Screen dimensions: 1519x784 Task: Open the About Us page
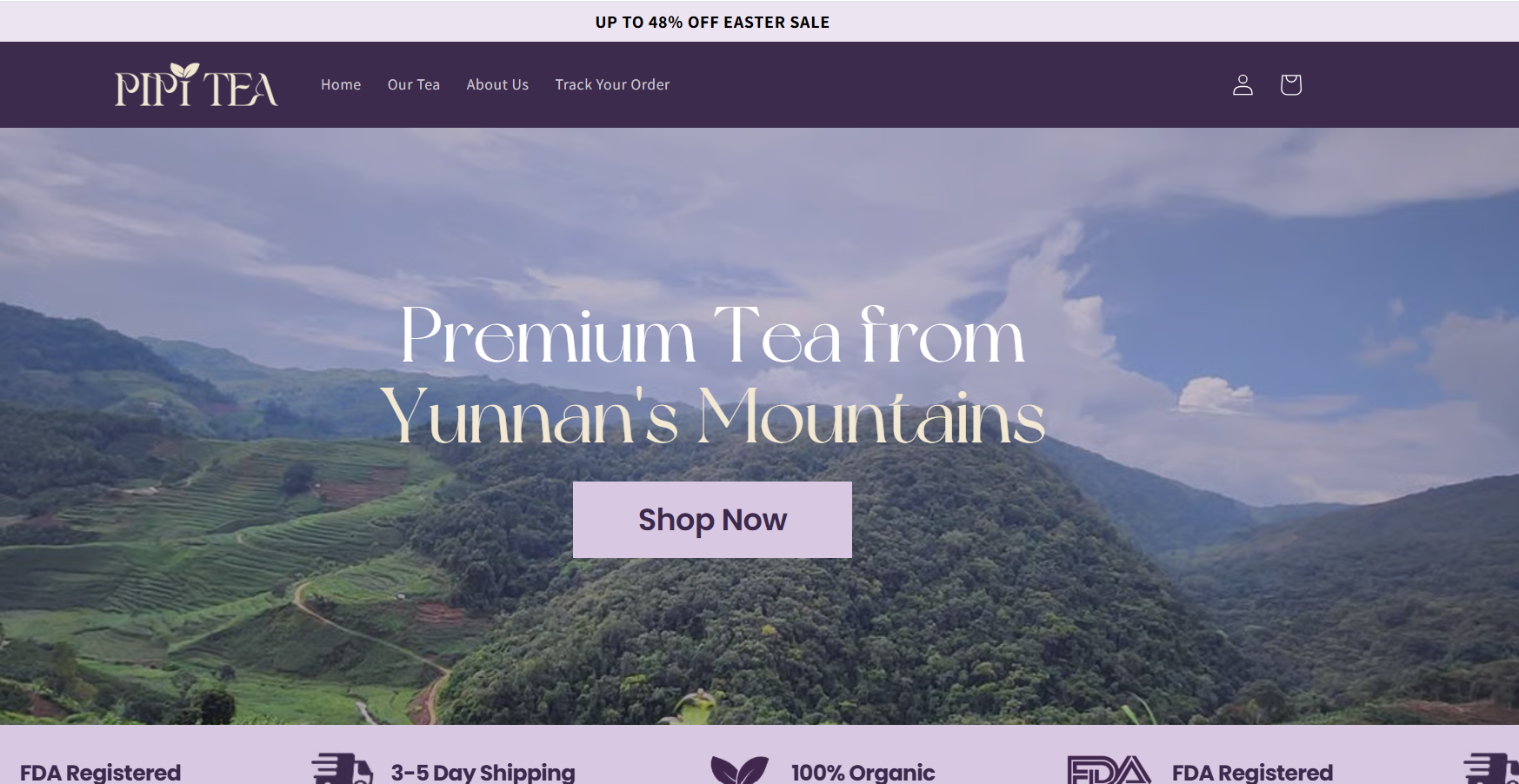(497, 84)
